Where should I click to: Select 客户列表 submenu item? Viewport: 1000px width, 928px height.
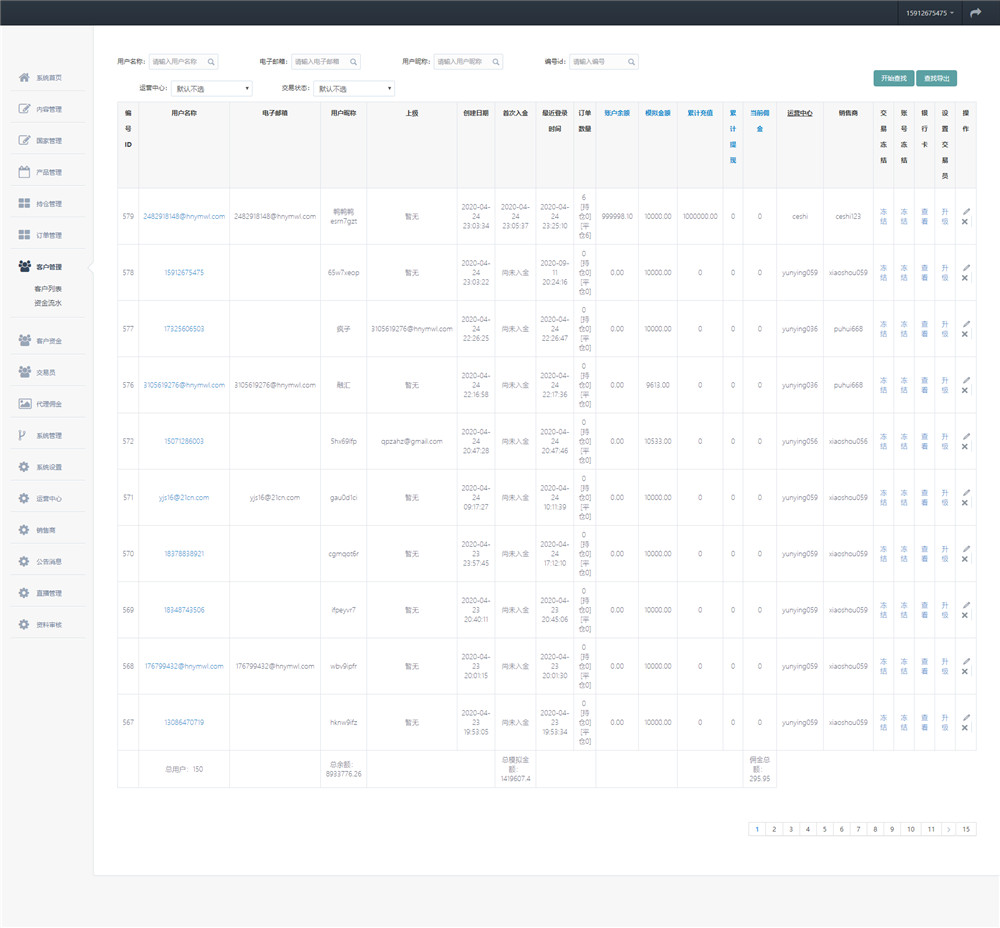48,289
